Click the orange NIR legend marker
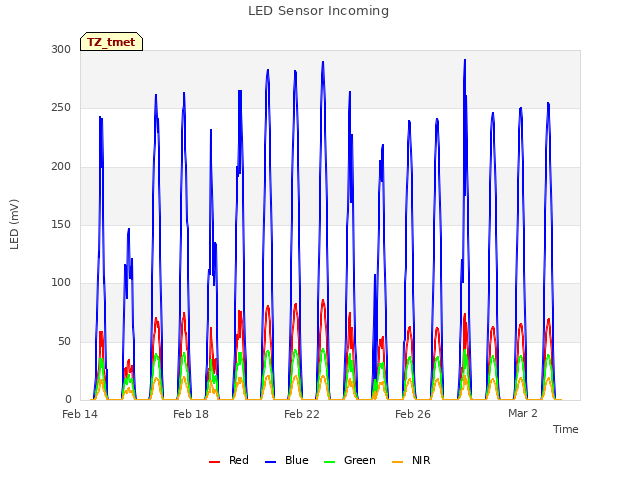 (397, 462)
